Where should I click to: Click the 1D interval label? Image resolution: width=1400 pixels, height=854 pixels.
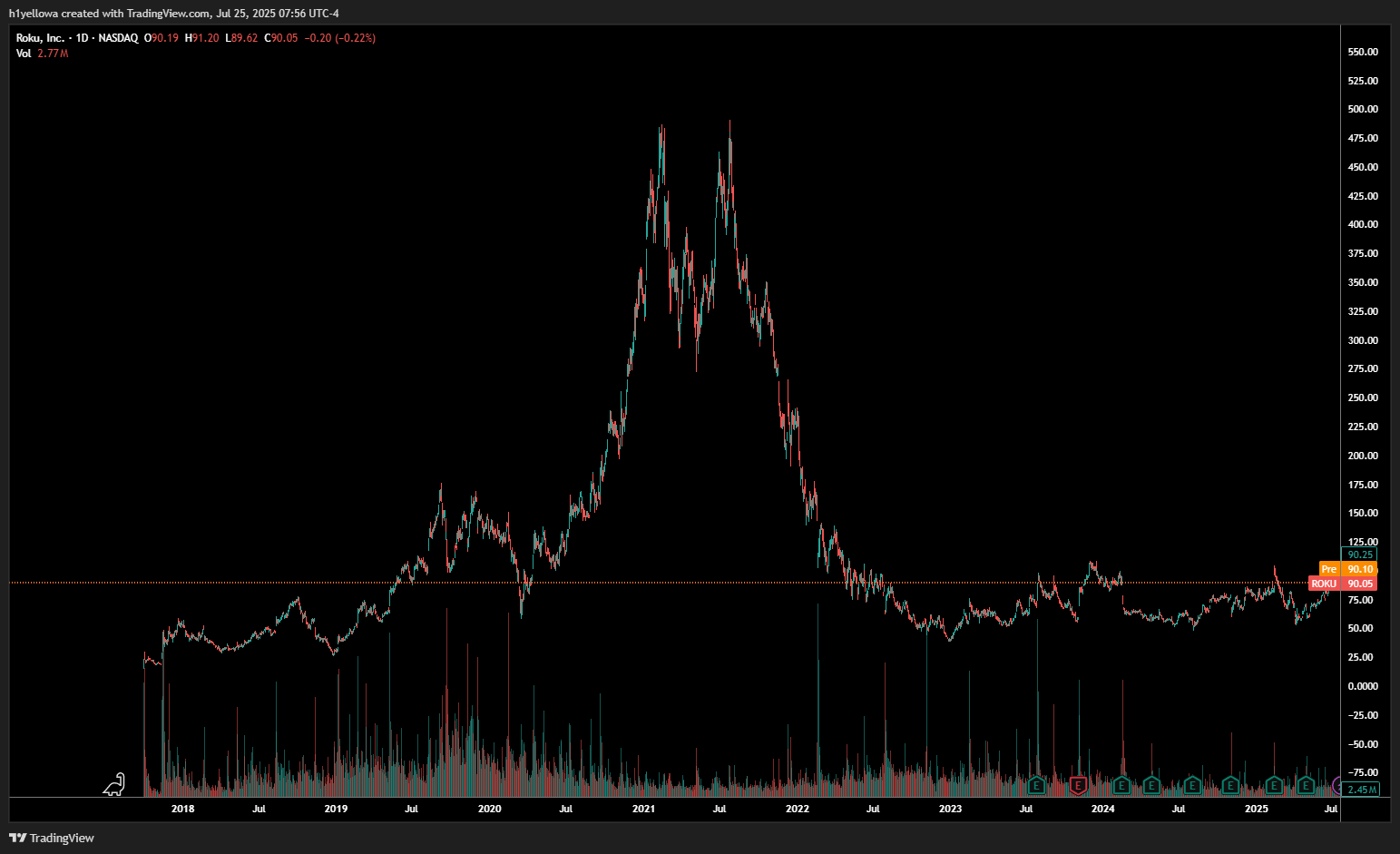(82, 38)
